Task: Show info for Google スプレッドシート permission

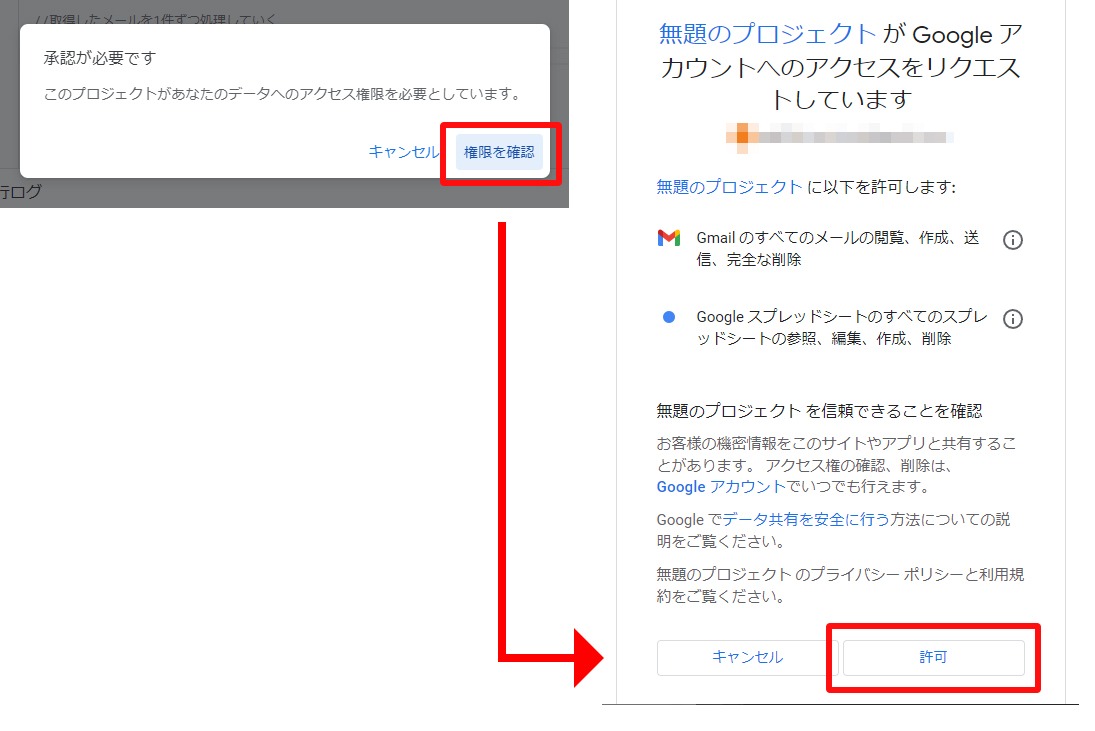Action: (x=1013, y=319)
